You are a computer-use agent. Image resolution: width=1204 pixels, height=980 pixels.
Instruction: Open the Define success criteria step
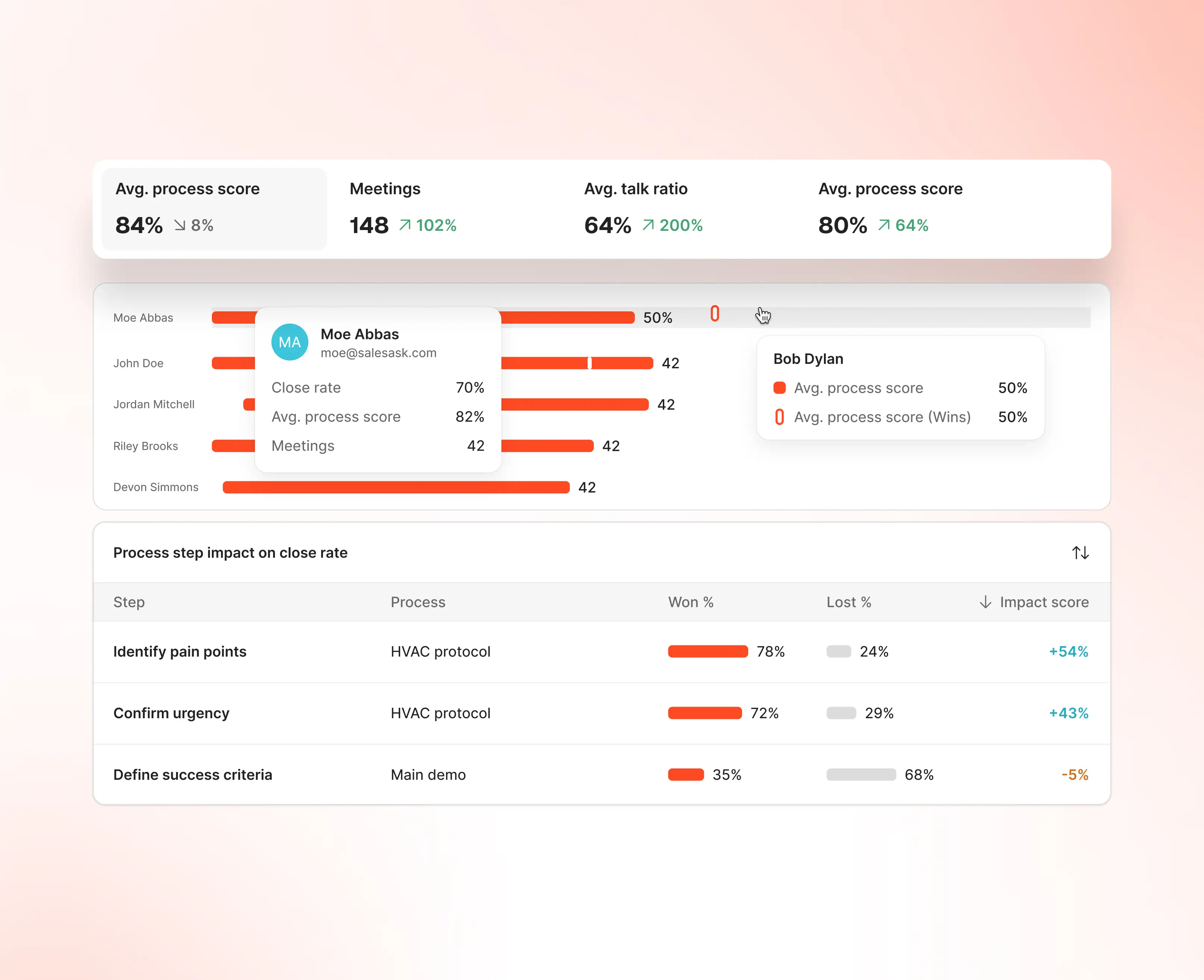(192, 775)
